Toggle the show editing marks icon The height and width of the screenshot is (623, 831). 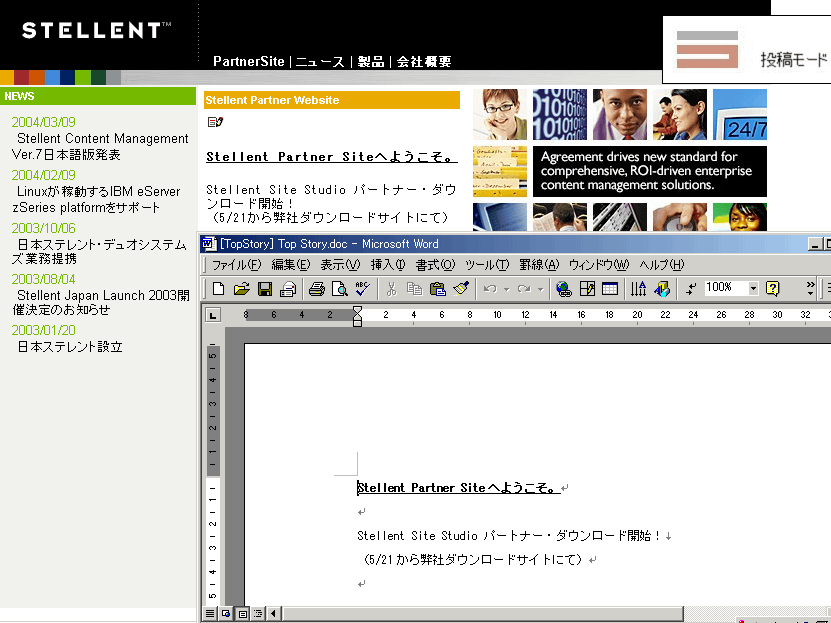tap(691, 289)
